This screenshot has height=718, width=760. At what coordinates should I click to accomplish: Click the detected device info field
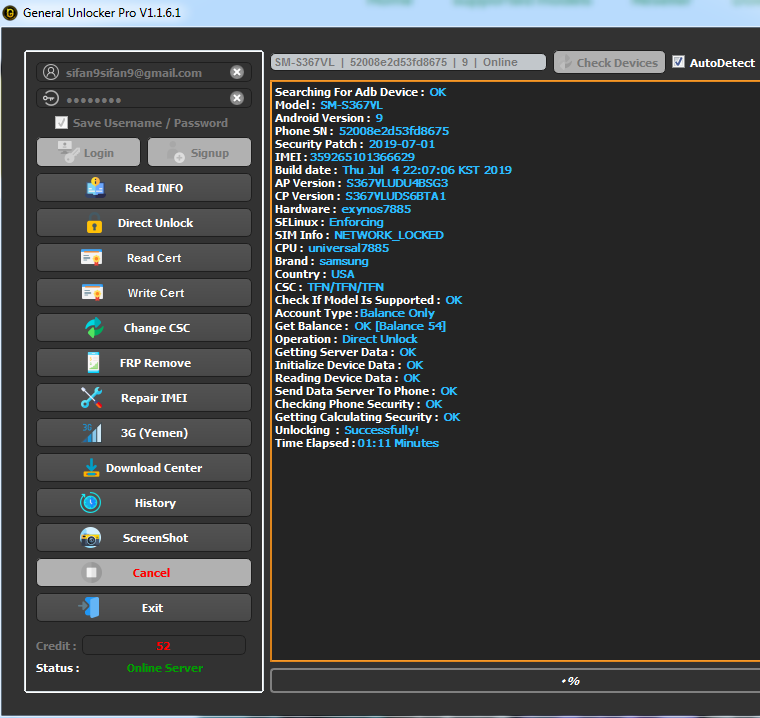[408, 62]
